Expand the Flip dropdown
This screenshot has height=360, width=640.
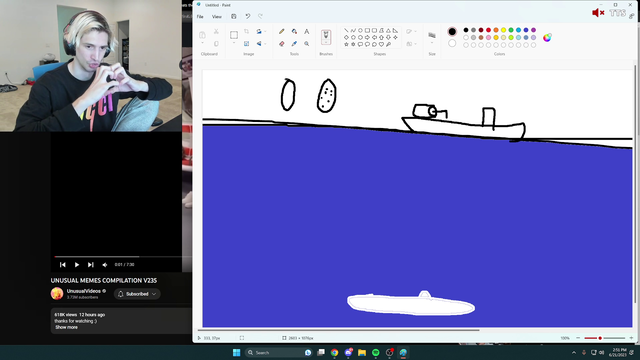point(265,44)
